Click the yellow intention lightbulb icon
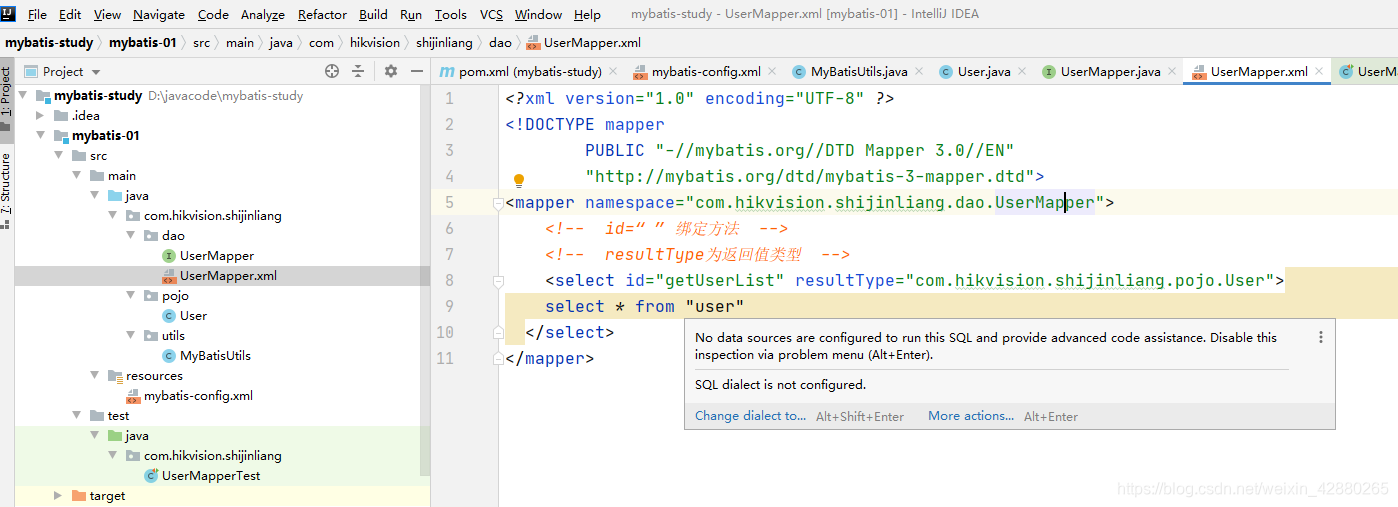1398x507 pixels. 519,181
